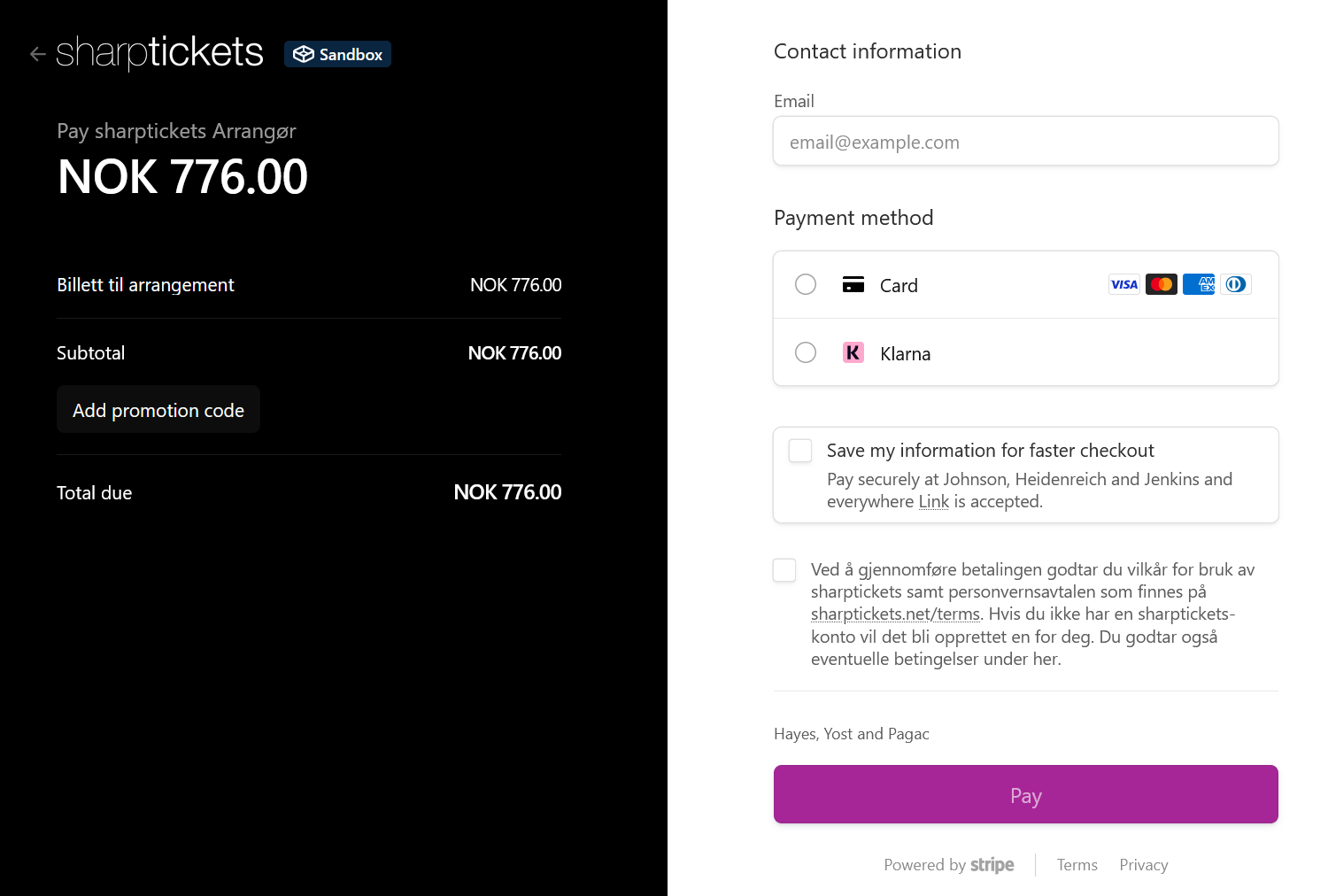This screenshot has width=1328, height=896.
Task: Select the Klarna payment radio button
Action: click(x=806, y=352)
